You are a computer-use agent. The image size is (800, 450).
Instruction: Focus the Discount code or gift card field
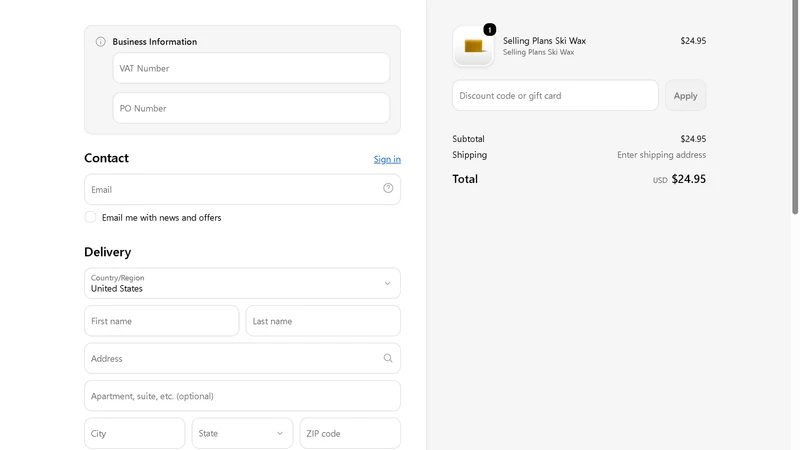pos(555,95)
